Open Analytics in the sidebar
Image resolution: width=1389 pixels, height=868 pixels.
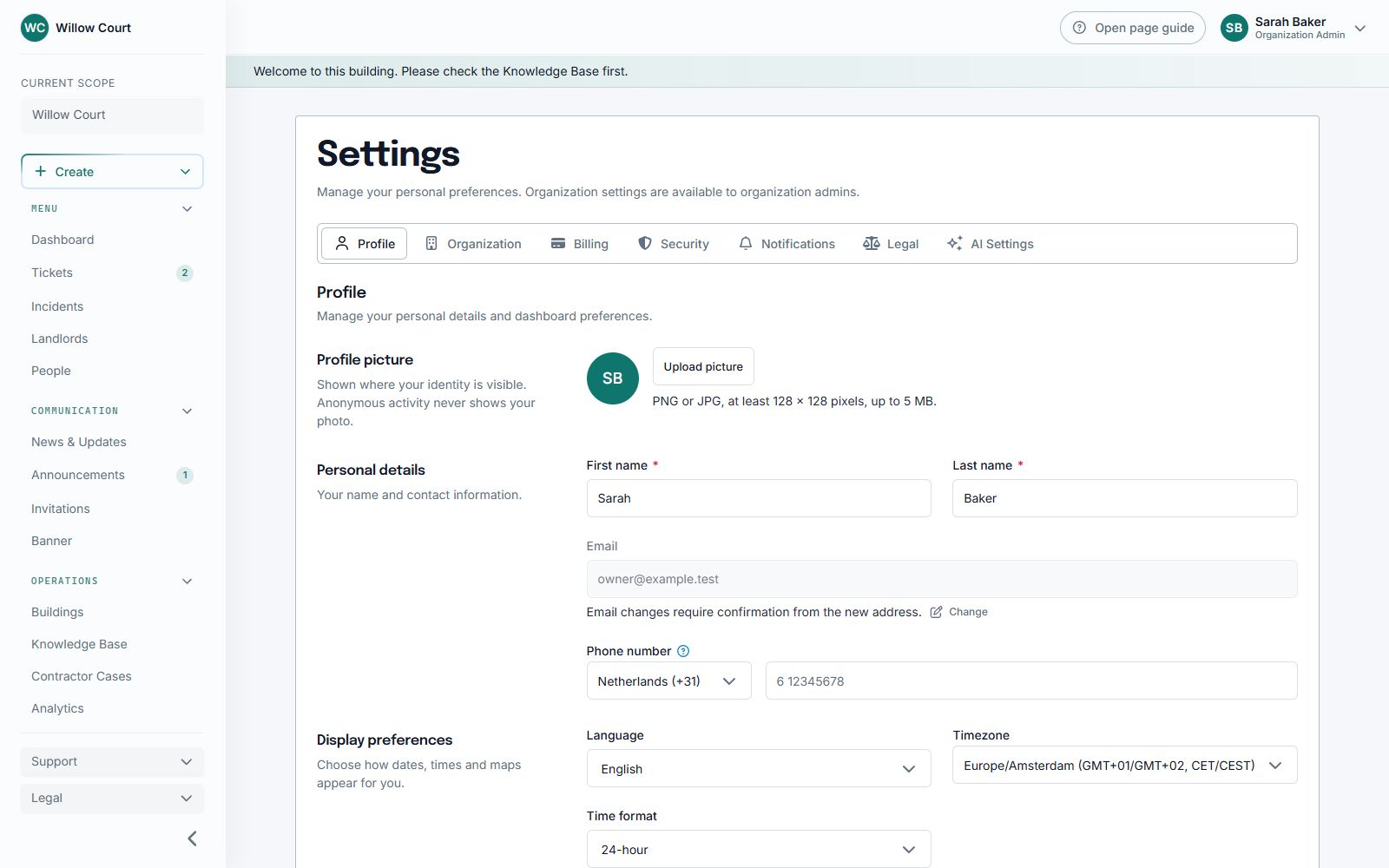[x=57, y=708]
